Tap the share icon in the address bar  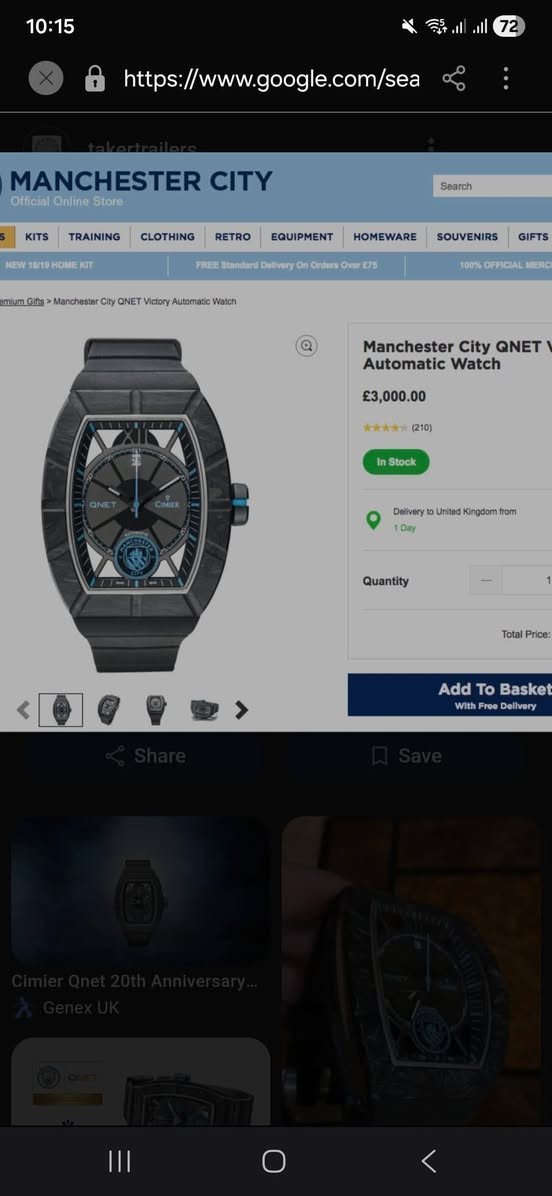(454, 78)
